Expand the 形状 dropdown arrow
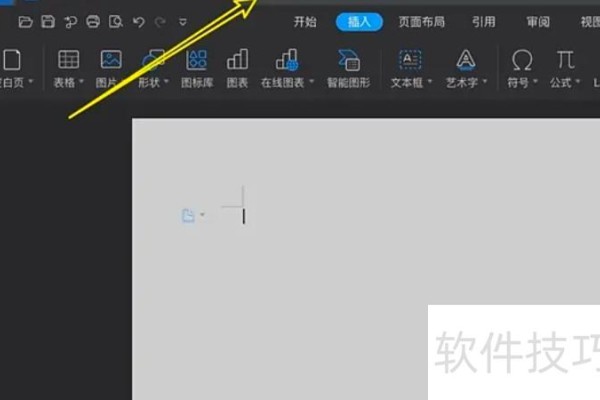 (166, 82)
